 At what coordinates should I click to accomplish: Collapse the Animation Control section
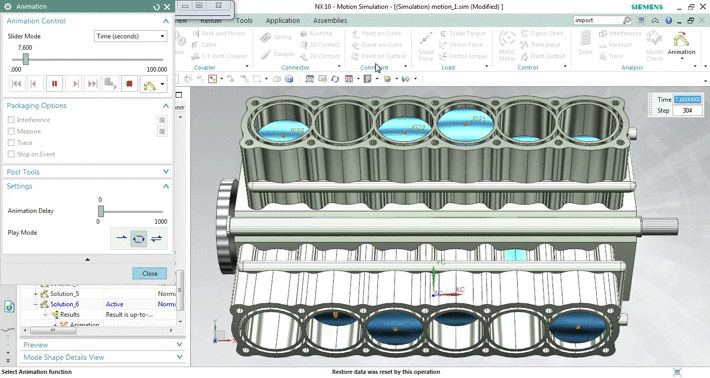pos(166,21)
